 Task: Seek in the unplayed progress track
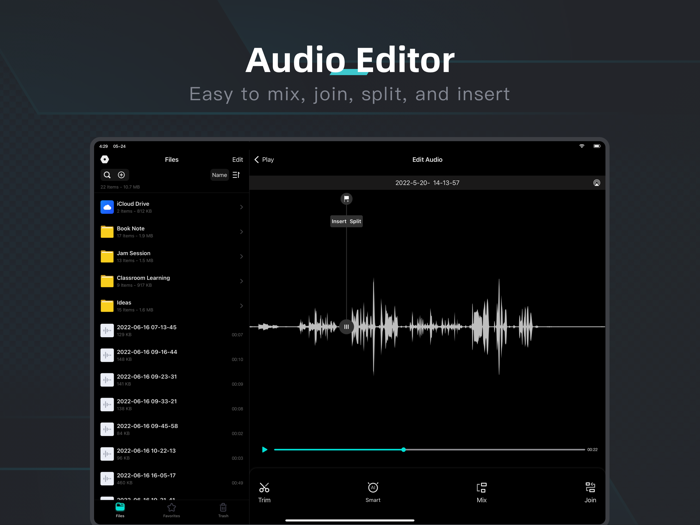494,450
